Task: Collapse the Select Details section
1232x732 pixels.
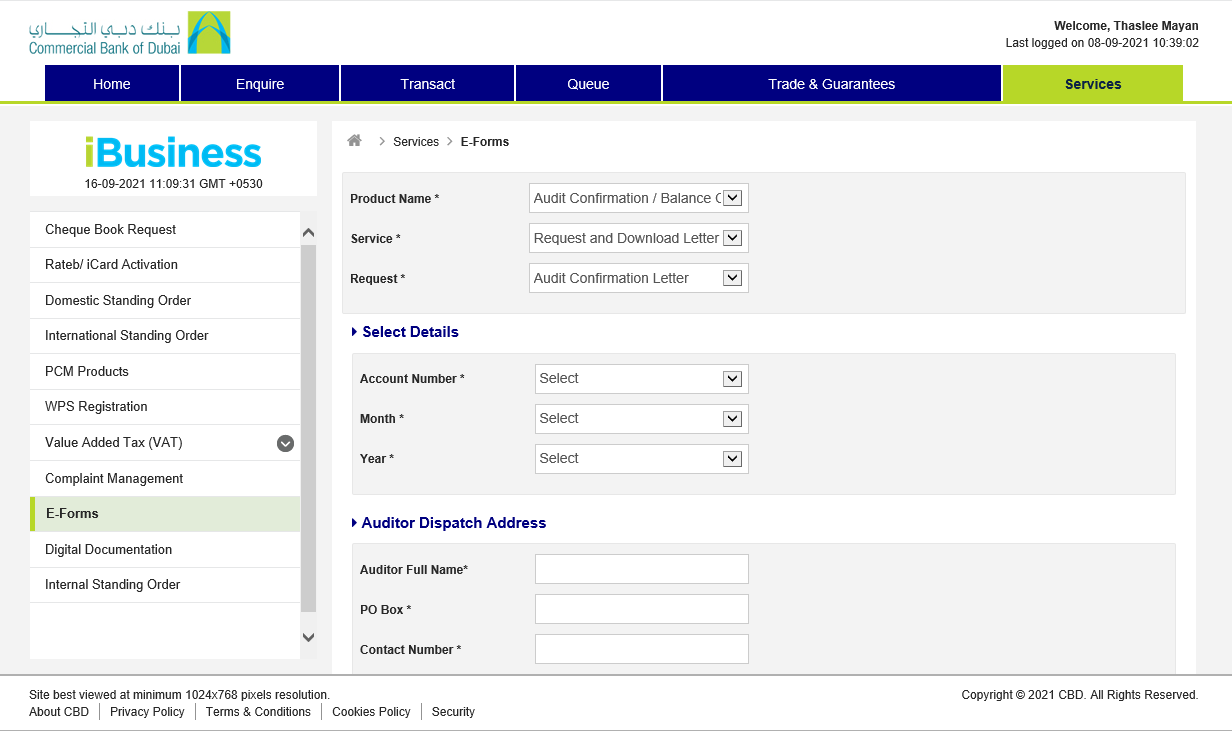Action: pyautogui.click(x=405, y=332)
